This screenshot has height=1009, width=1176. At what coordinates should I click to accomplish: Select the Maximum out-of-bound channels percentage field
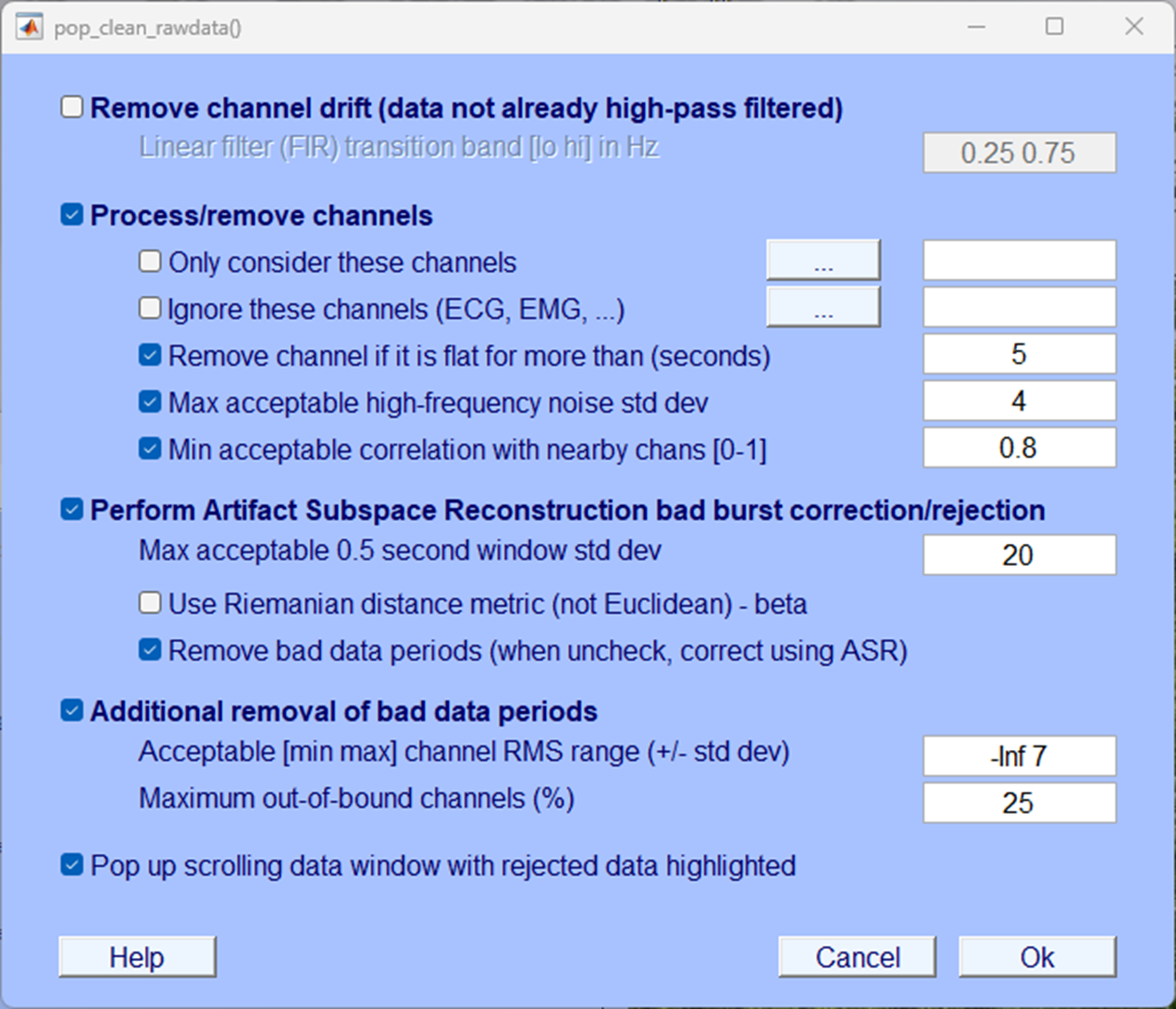coord(1019,803)
